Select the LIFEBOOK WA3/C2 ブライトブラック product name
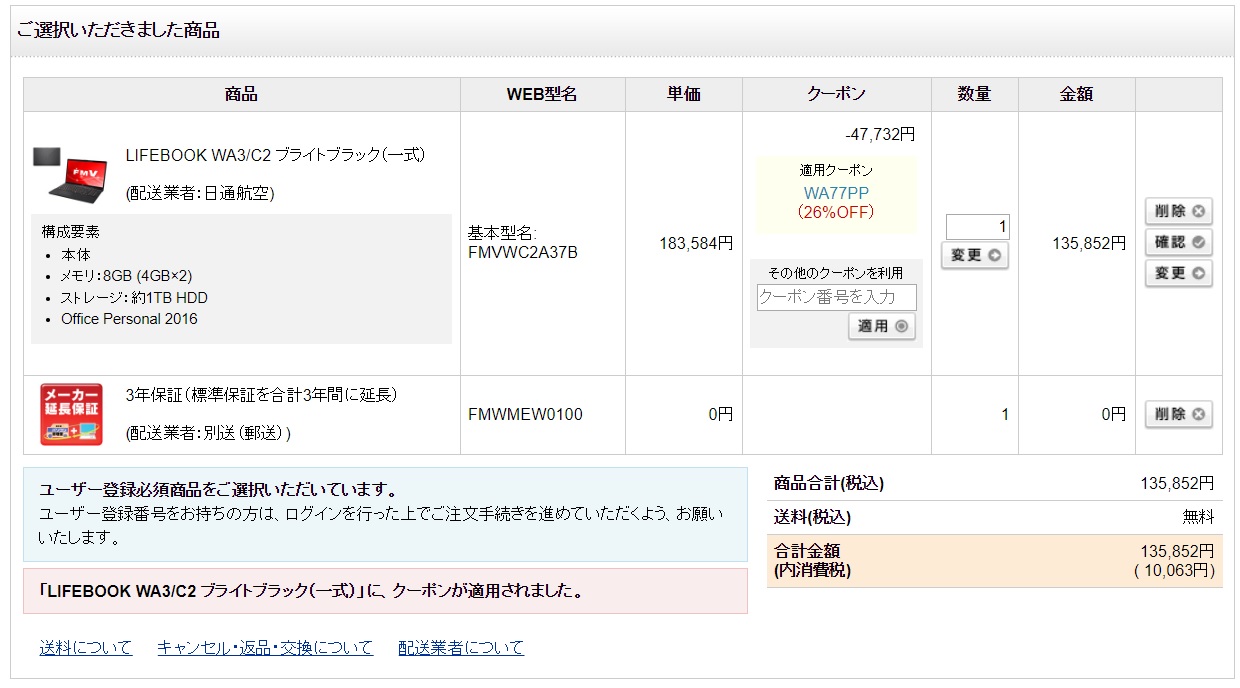 (x=276, y=155)
